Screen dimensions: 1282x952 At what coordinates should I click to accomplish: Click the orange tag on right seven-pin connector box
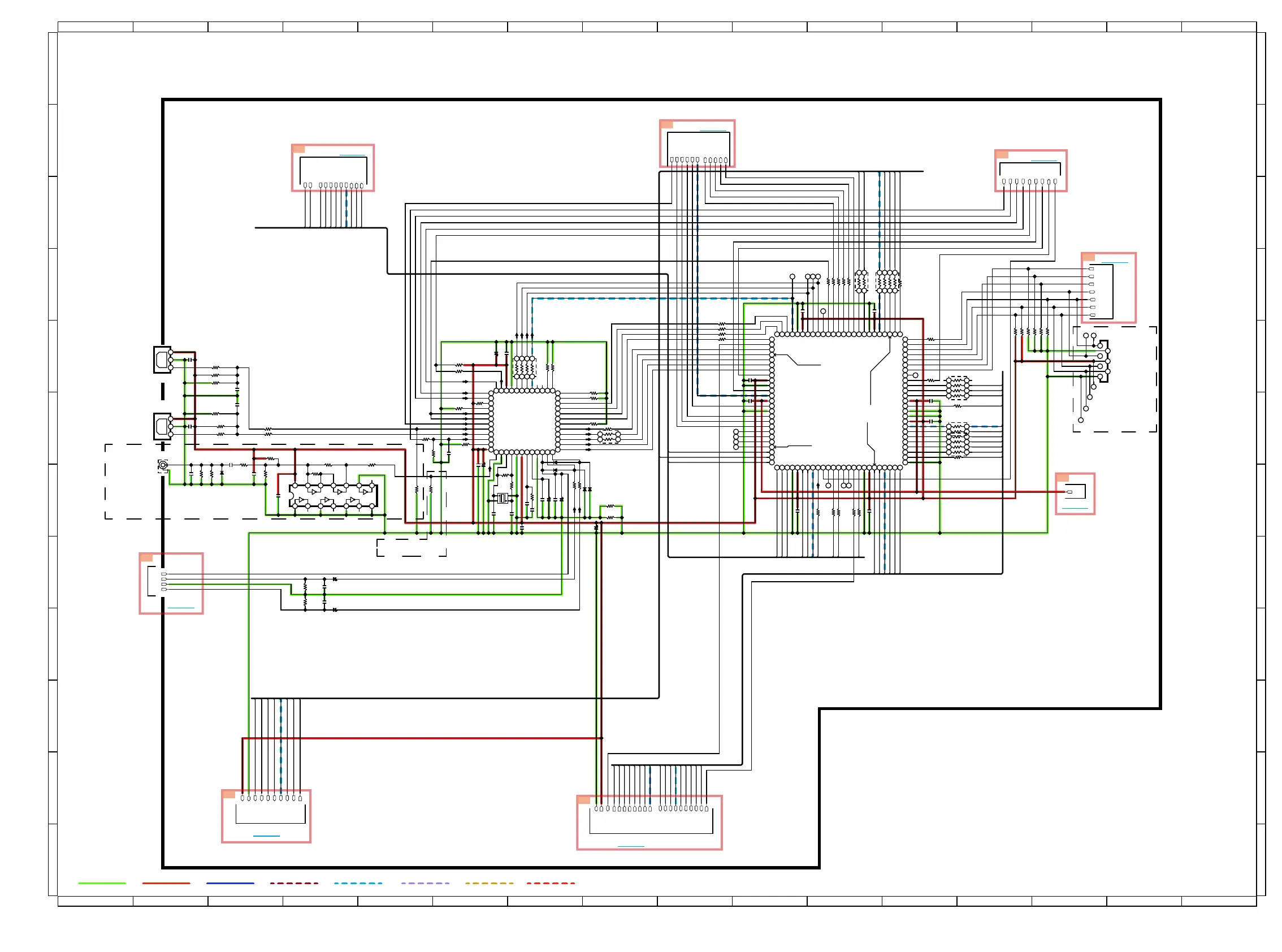1089,257
